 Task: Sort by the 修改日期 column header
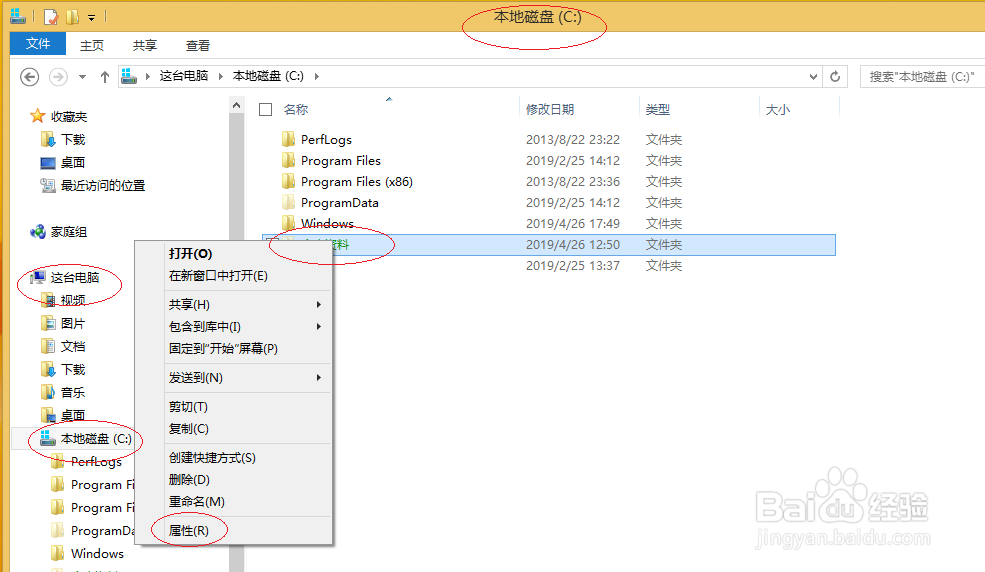[x=550, y=109]
